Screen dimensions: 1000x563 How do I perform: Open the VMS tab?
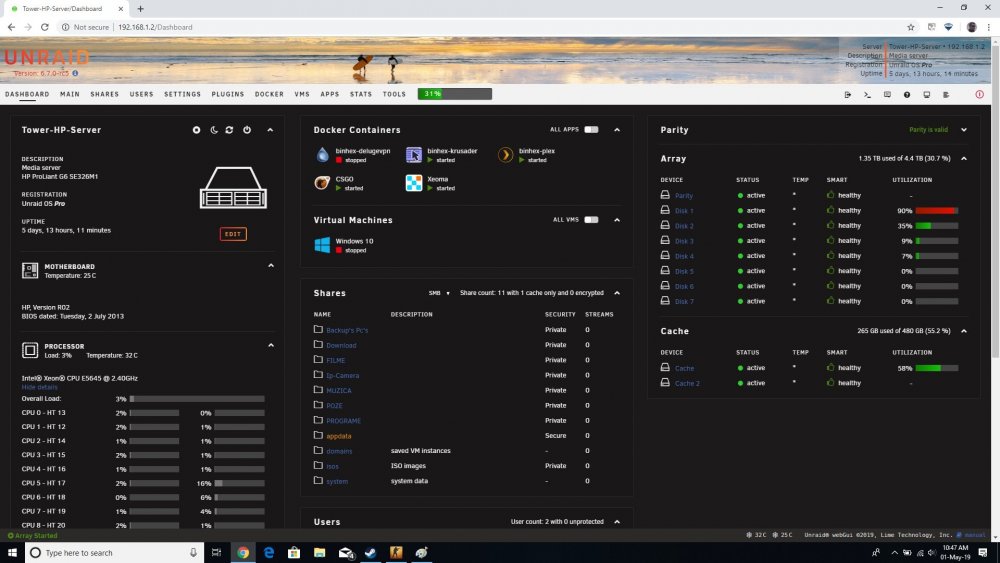point(302,94)
